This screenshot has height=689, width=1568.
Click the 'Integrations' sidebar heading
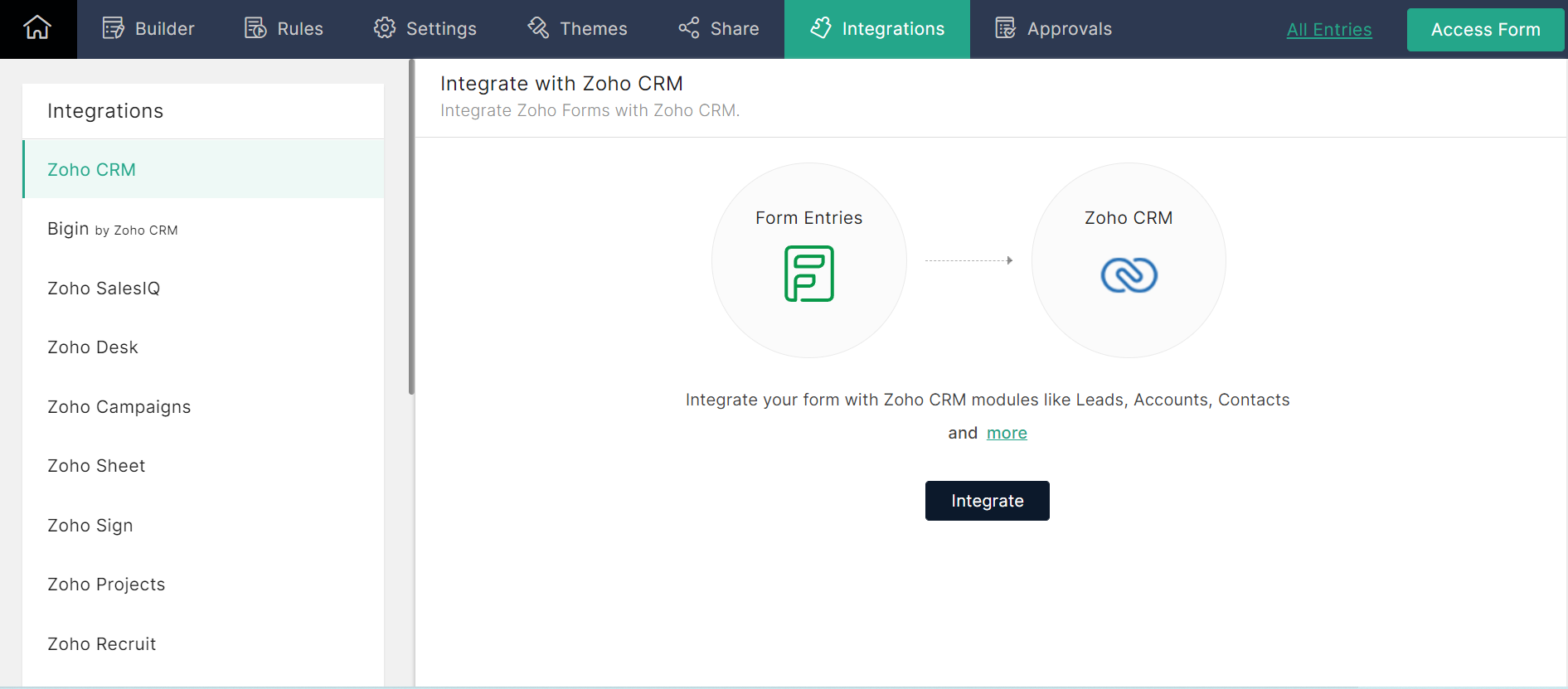(105, 111)
